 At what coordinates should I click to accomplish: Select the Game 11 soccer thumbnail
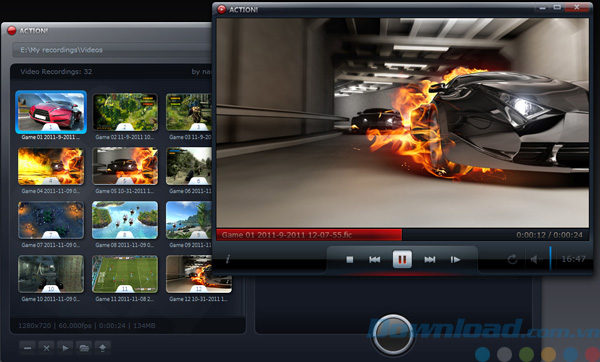pos(125,274)
